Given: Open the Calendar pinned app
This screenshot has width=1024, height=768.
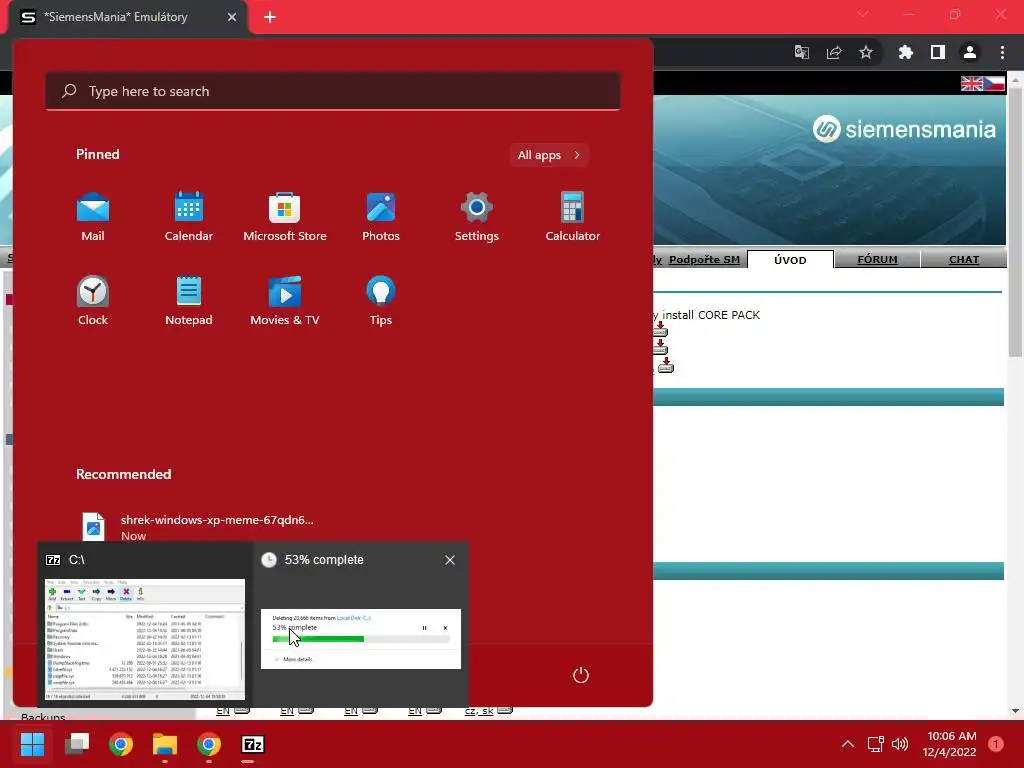Looking at the screenshot, I should click(189, 217).
